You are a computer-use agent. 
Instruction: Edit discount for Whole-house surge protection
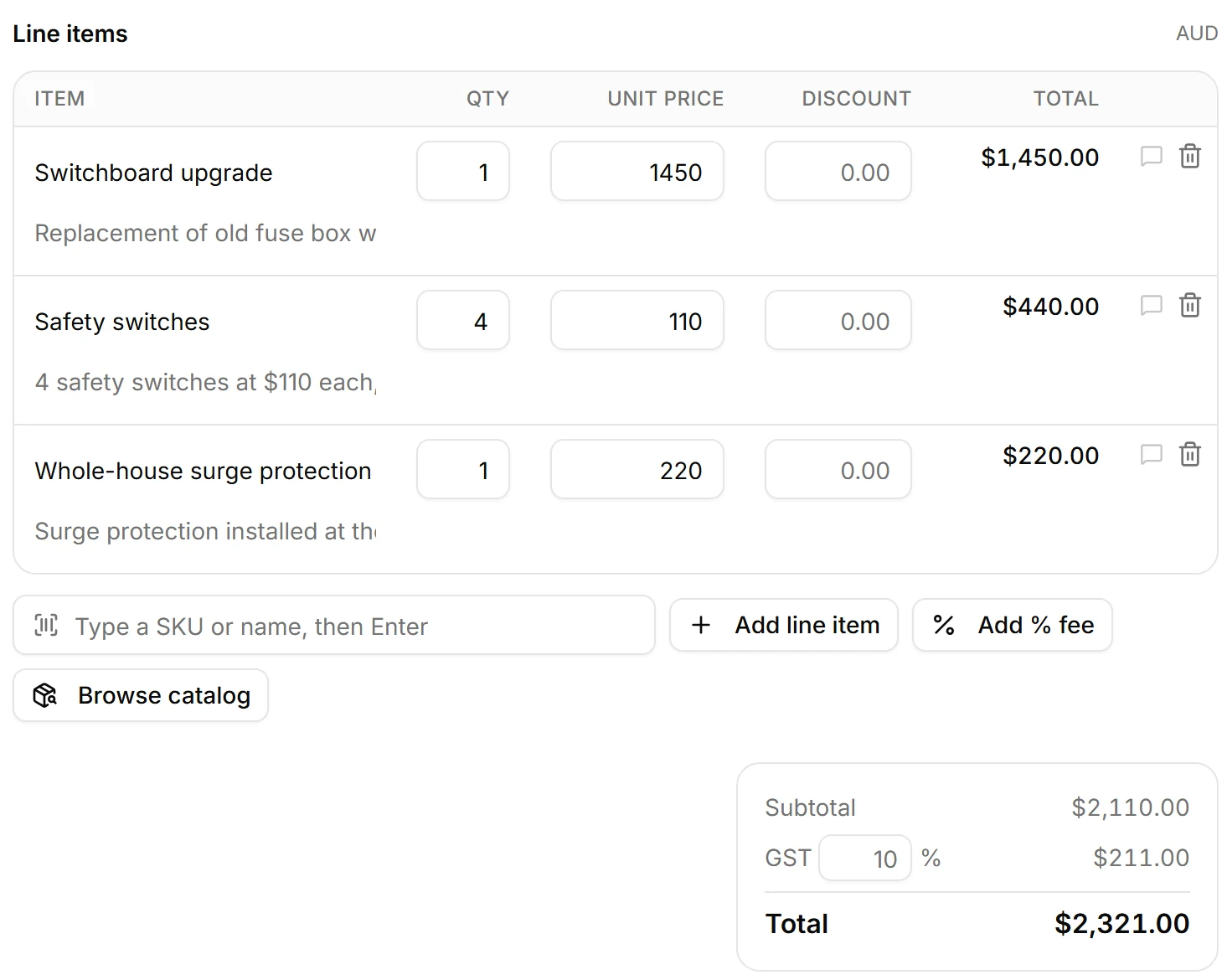[838, 469]
